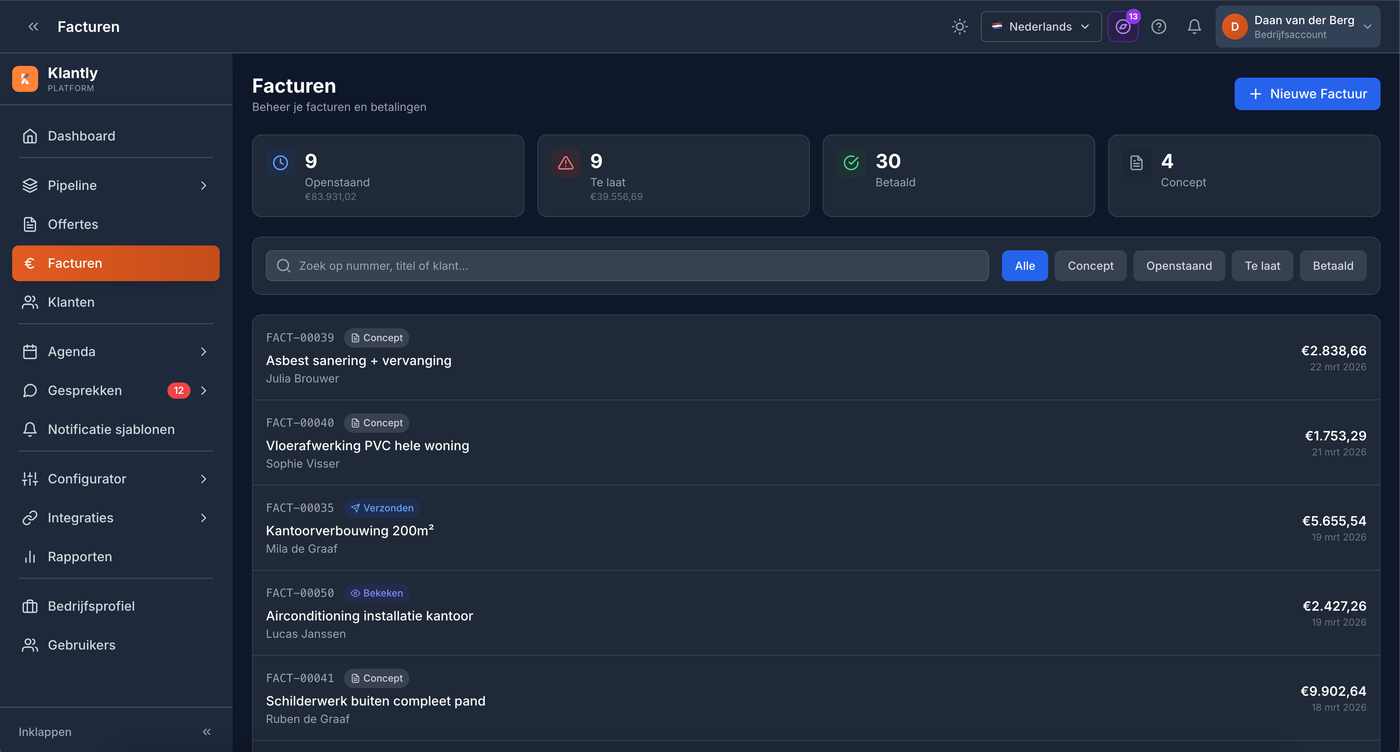
Task: Create a Nieuwe Factuur
Action: [1307, 94]
